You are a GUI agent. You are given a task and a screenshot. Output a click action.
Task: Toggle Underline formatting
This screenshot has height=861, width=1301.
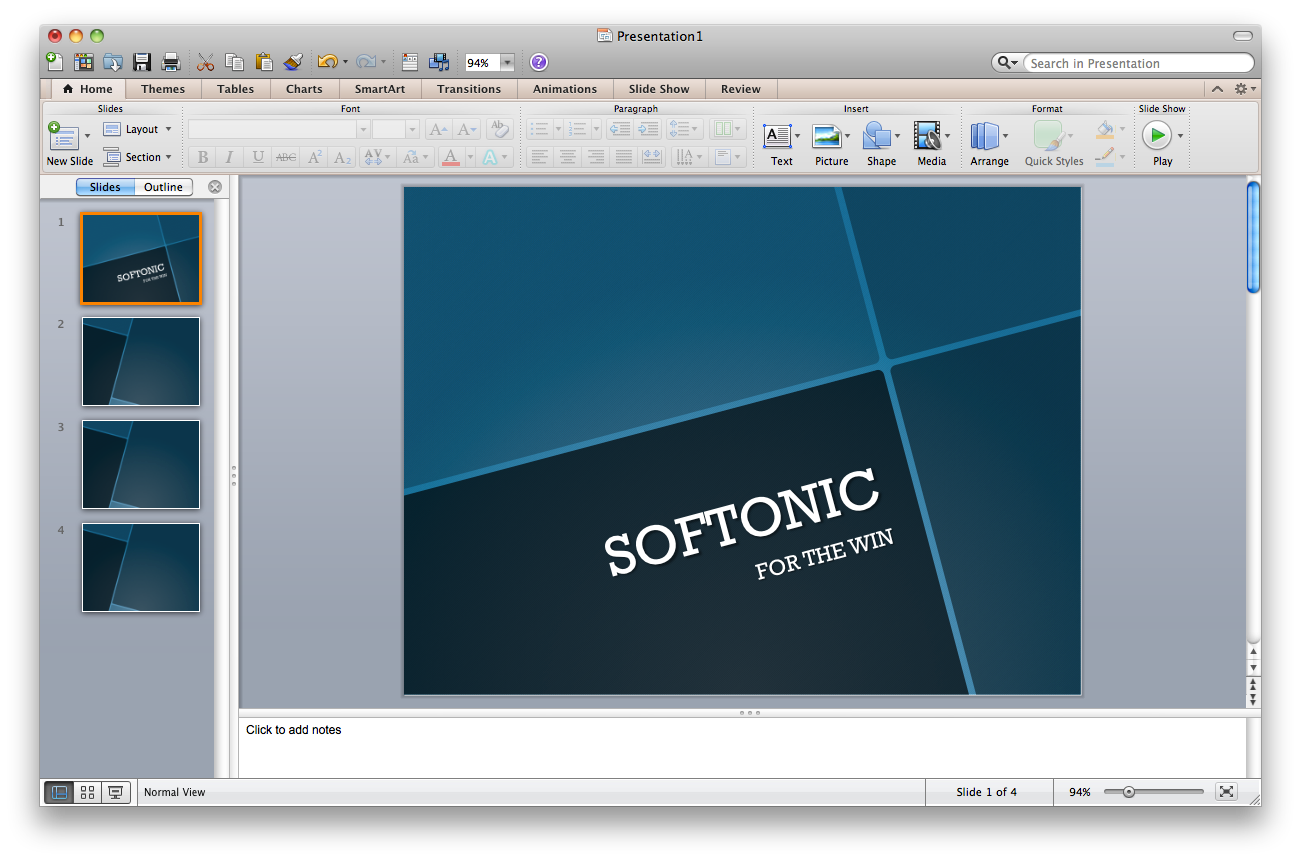(x=258, y=157)
